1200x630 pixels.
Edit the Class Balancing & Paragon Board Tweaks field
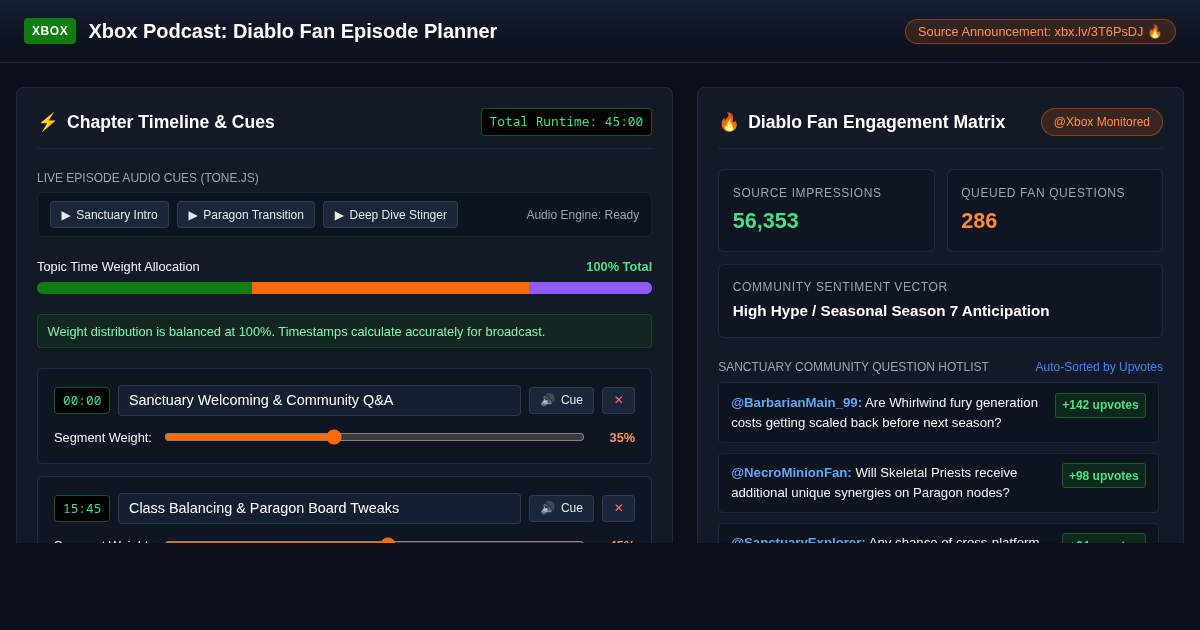[x=319, y=508]
